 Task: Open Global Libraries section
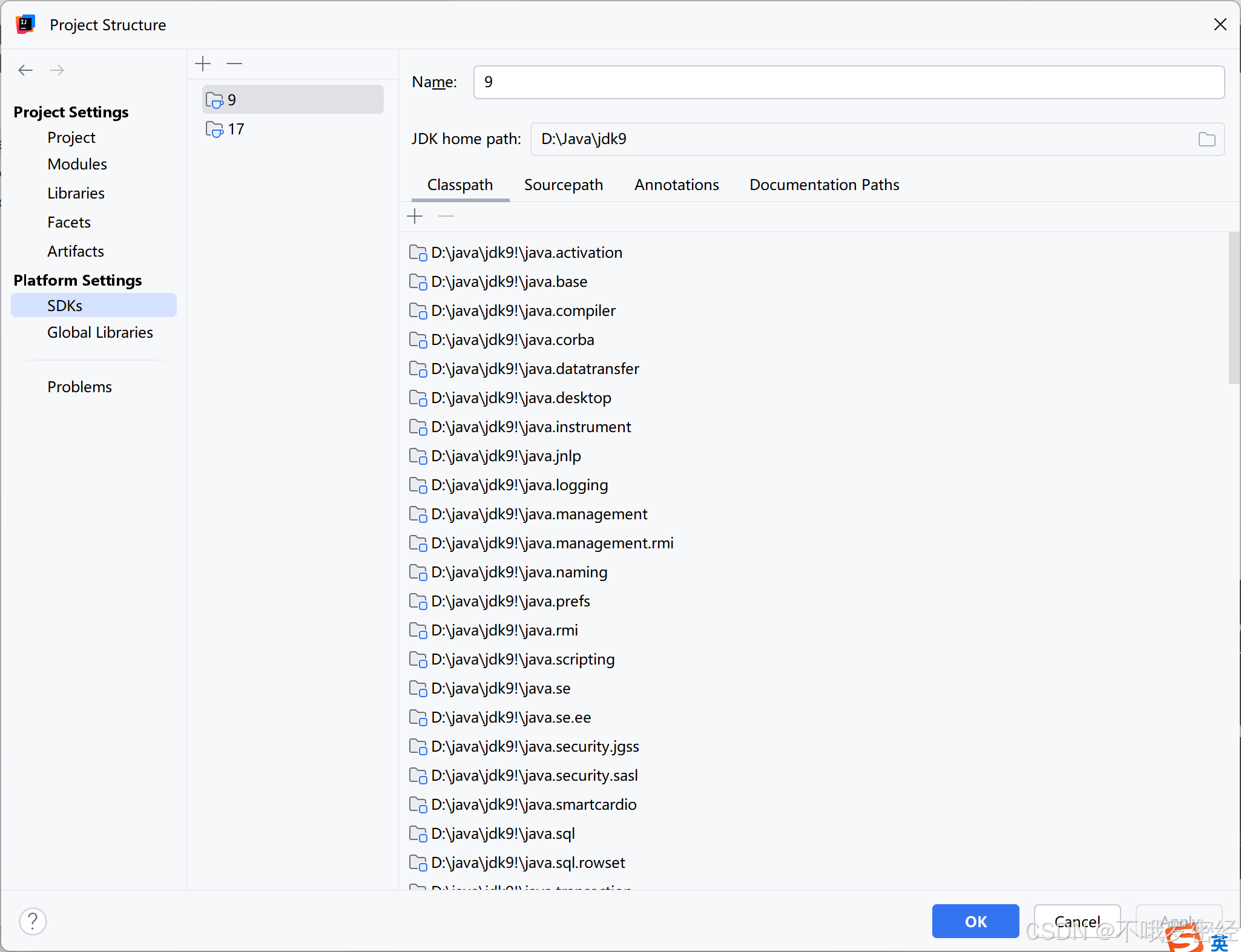tap(100, 332)
